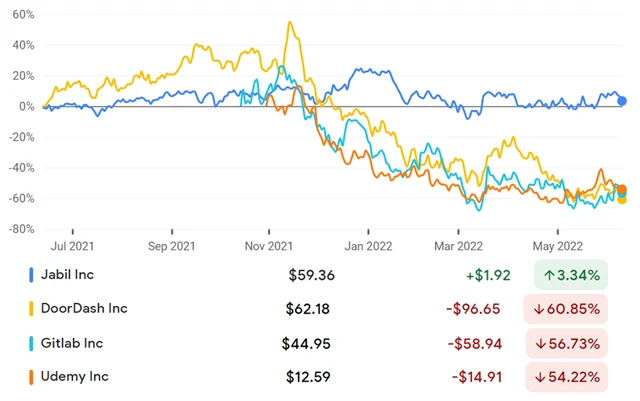Viewport: 640px width, 401px height.
Task: Click the Nov 2021 label on the time axis
Action: [269, 244]
